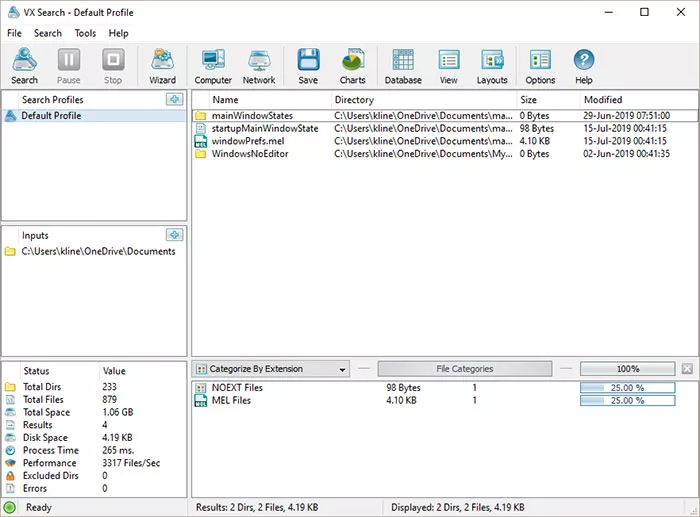Image resolution: width=700 pixels, height=517 pixels.
Task: Save results with the Save icon
Action: tap(308, 66)
